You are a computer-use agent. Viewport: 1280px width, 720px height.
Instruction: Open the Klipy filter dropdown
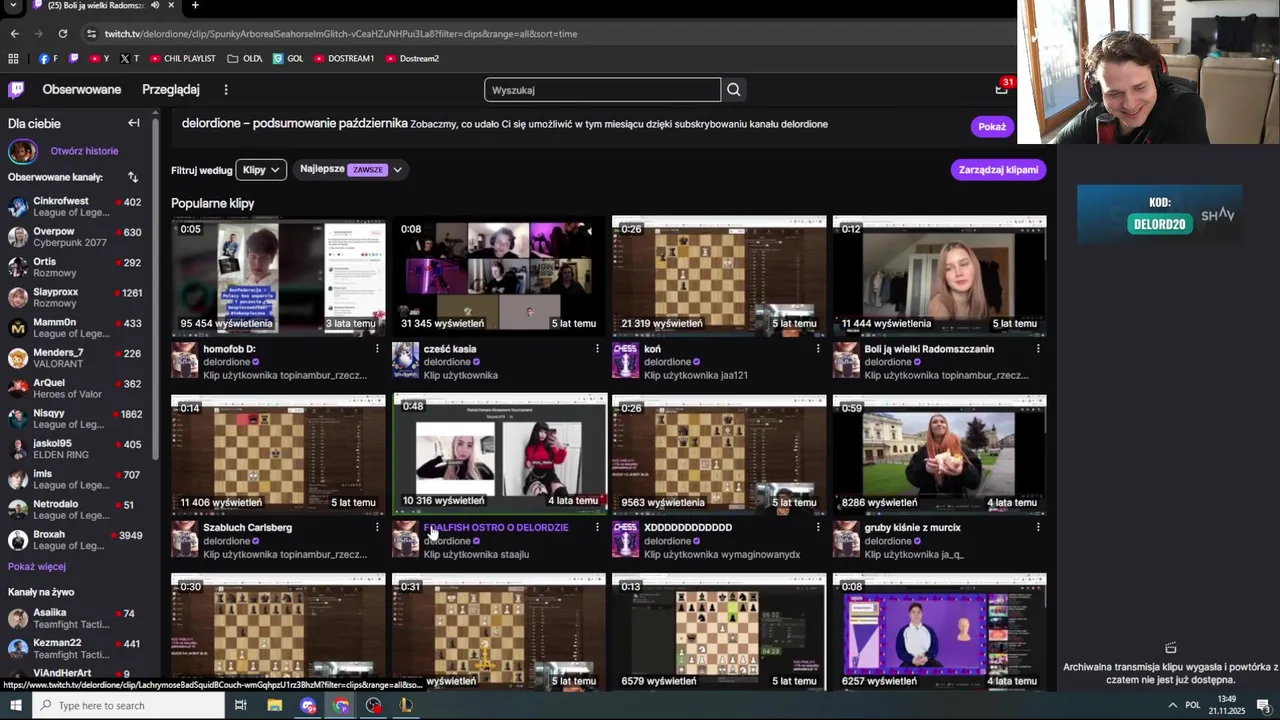pyautogui.click(x=261, y=170)
